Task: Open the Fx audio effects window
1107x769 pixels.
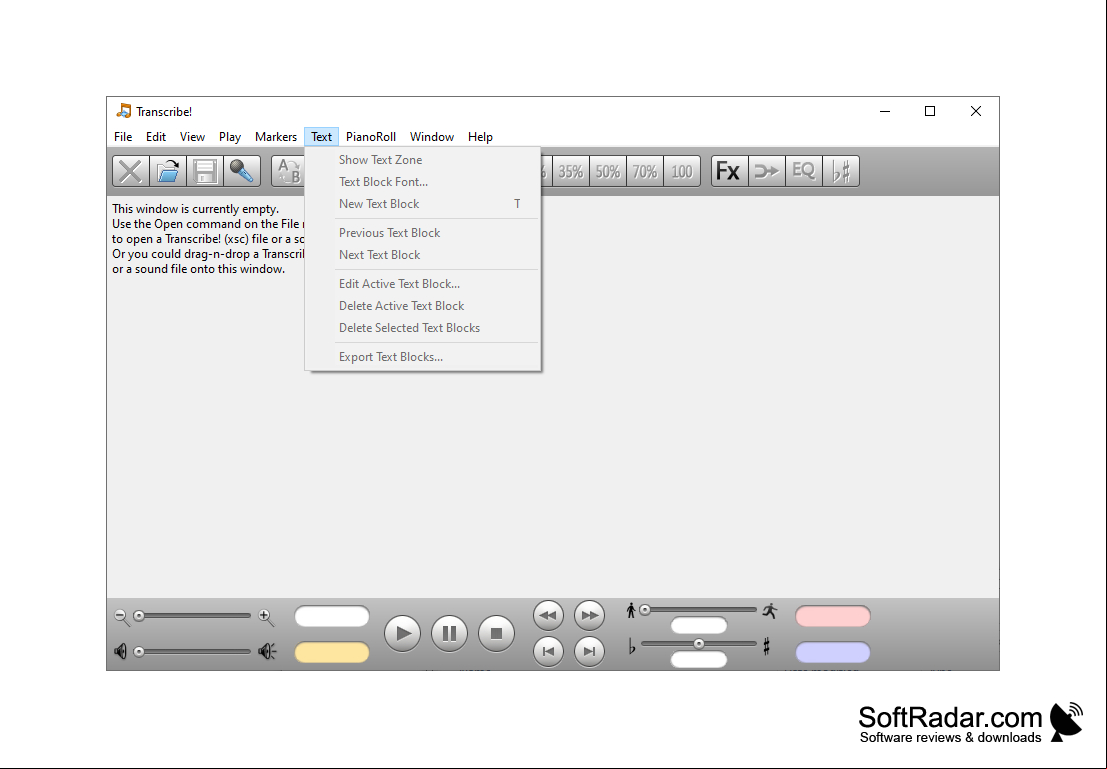Action: [729, 172]
